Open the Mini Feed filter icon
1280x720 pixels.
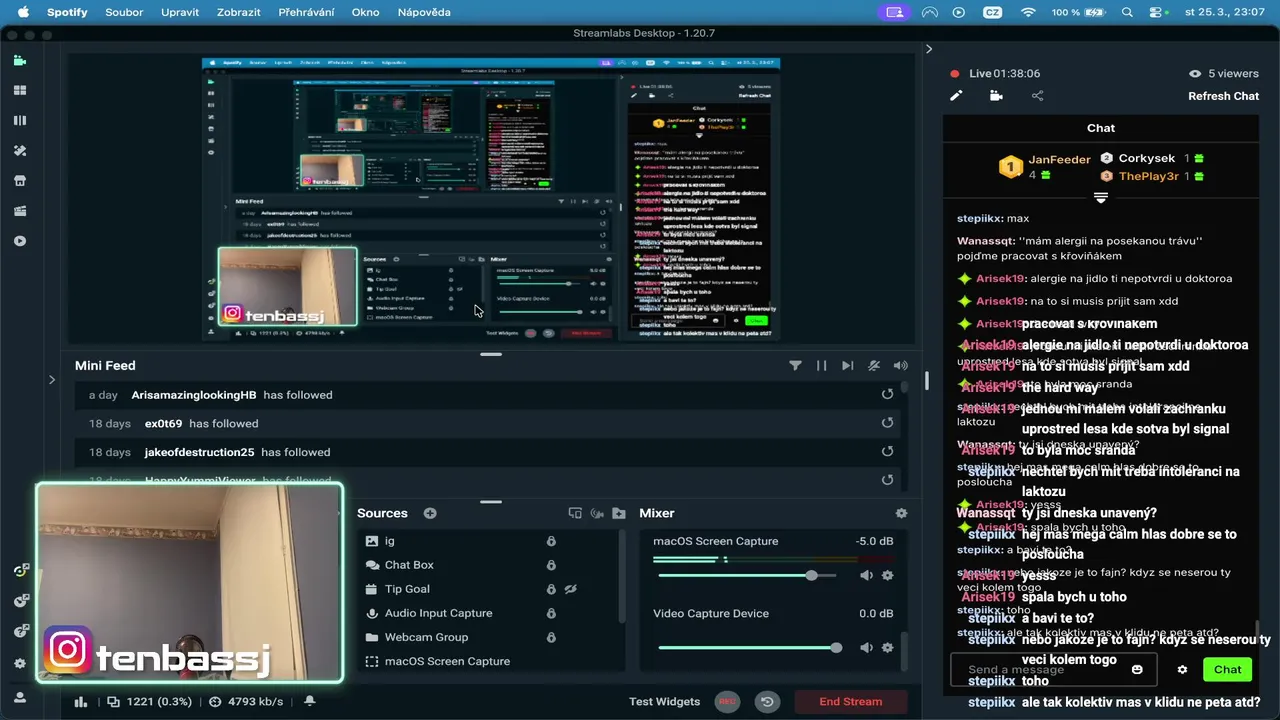pyautogui.click(x=795, y=366)
